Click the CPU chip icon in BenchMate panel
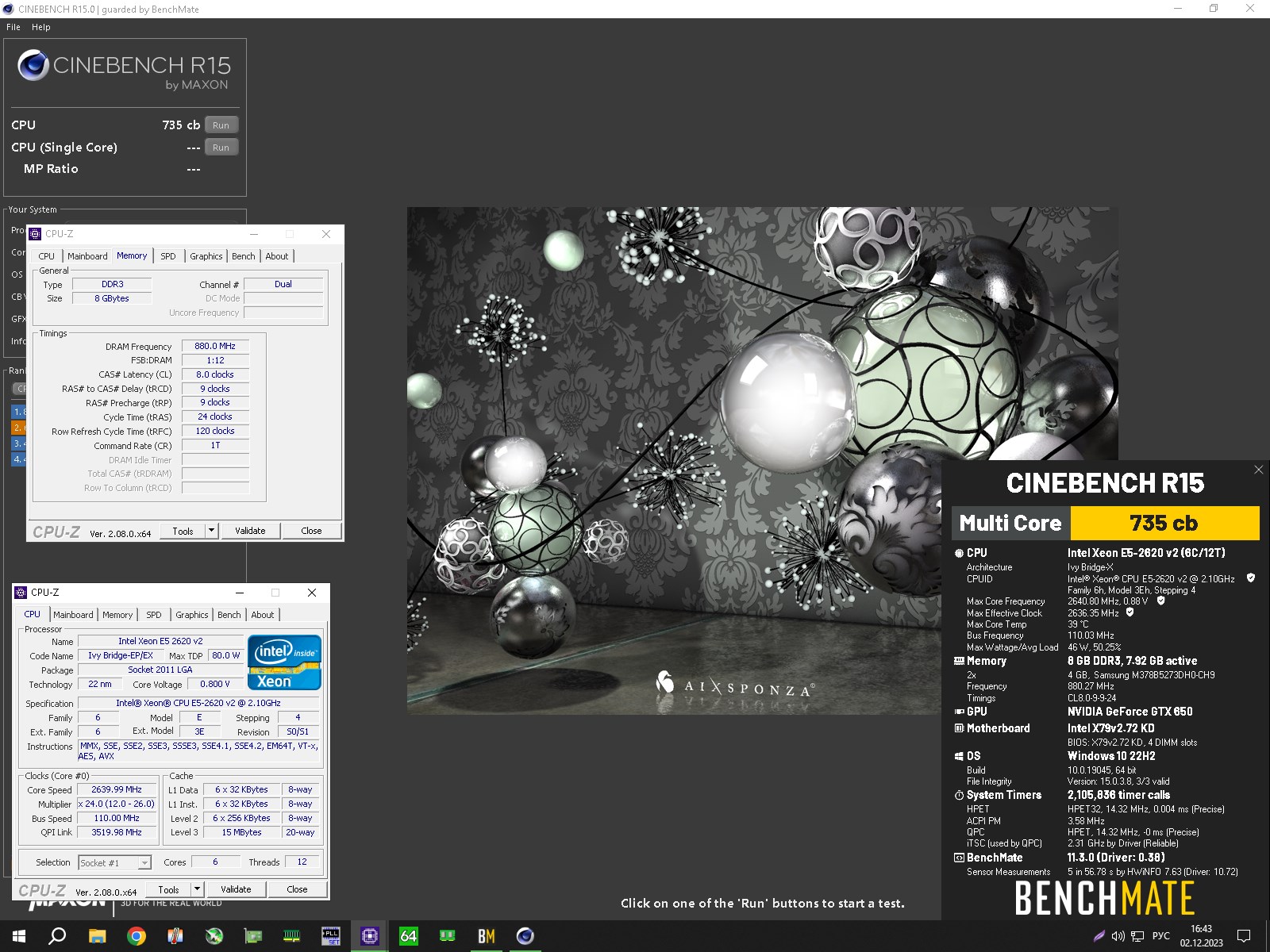Viewport: 1270px width, 952px height. point(959,553)
